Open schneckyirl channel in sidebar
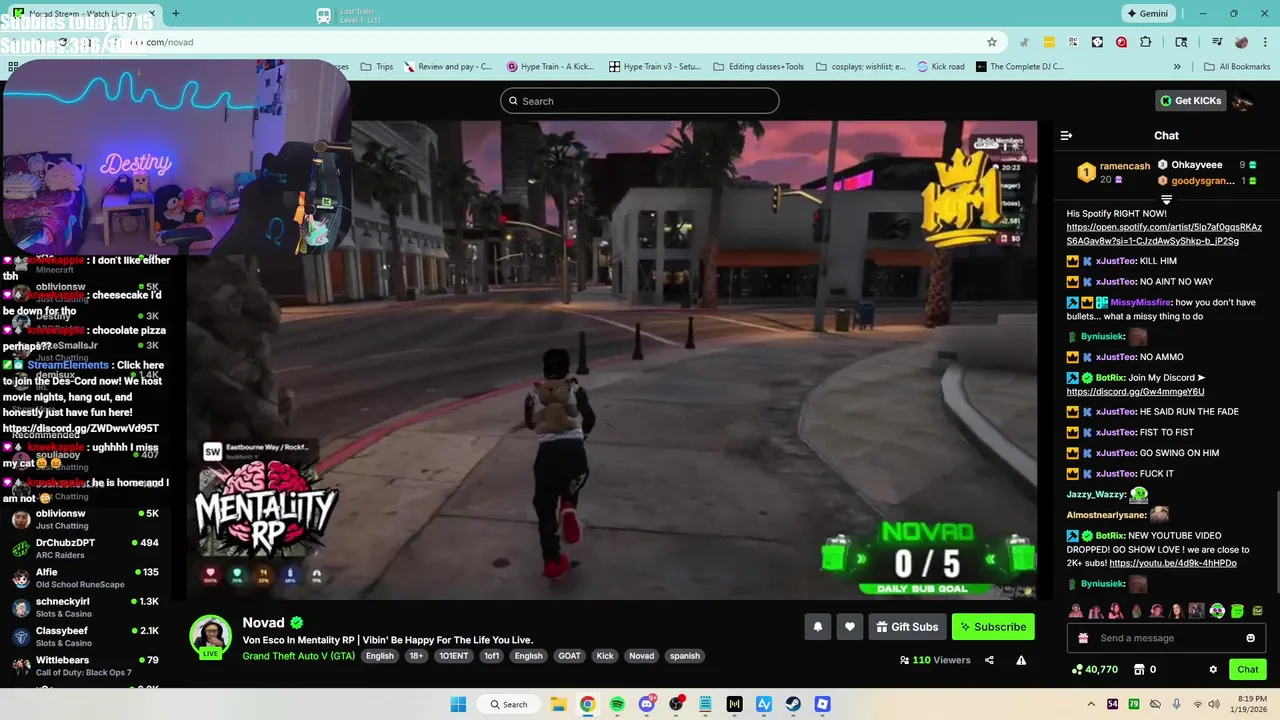The image size is (1280, 720). [85, 607]
